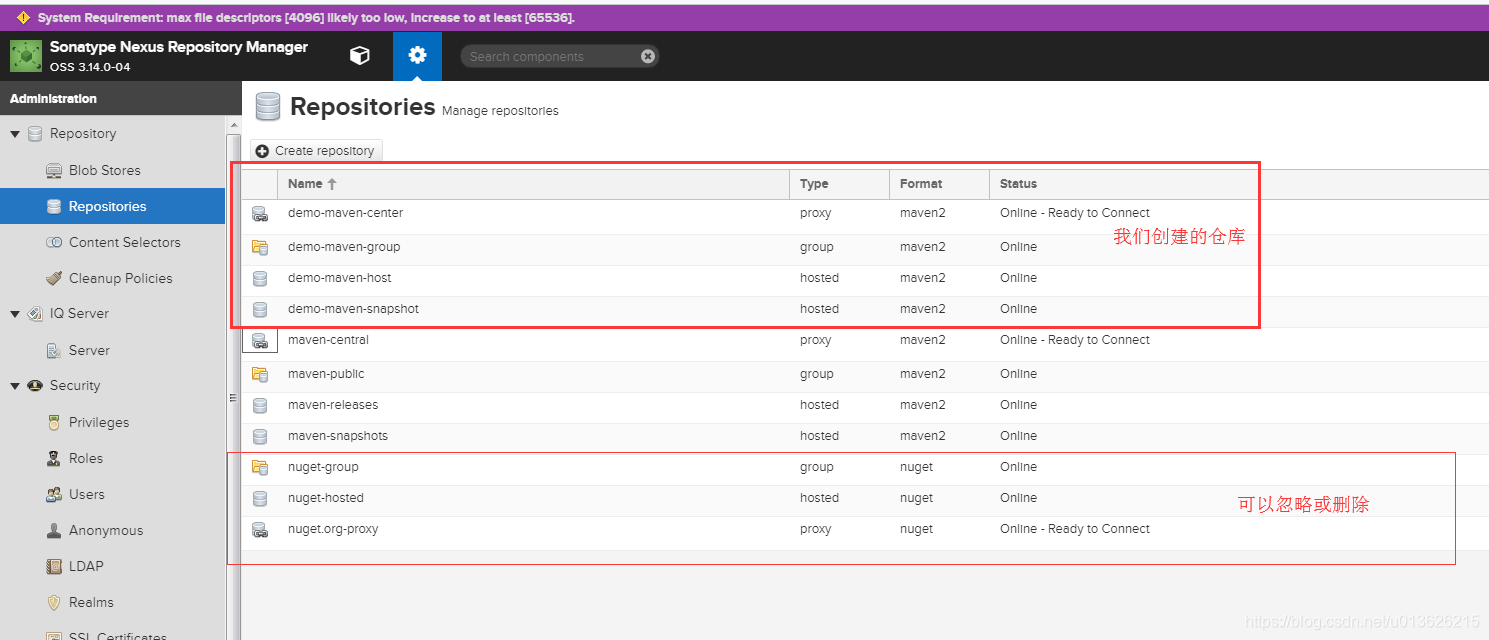
Task: Click the group icon of nuget-group
Action: [x=260, y=467]
